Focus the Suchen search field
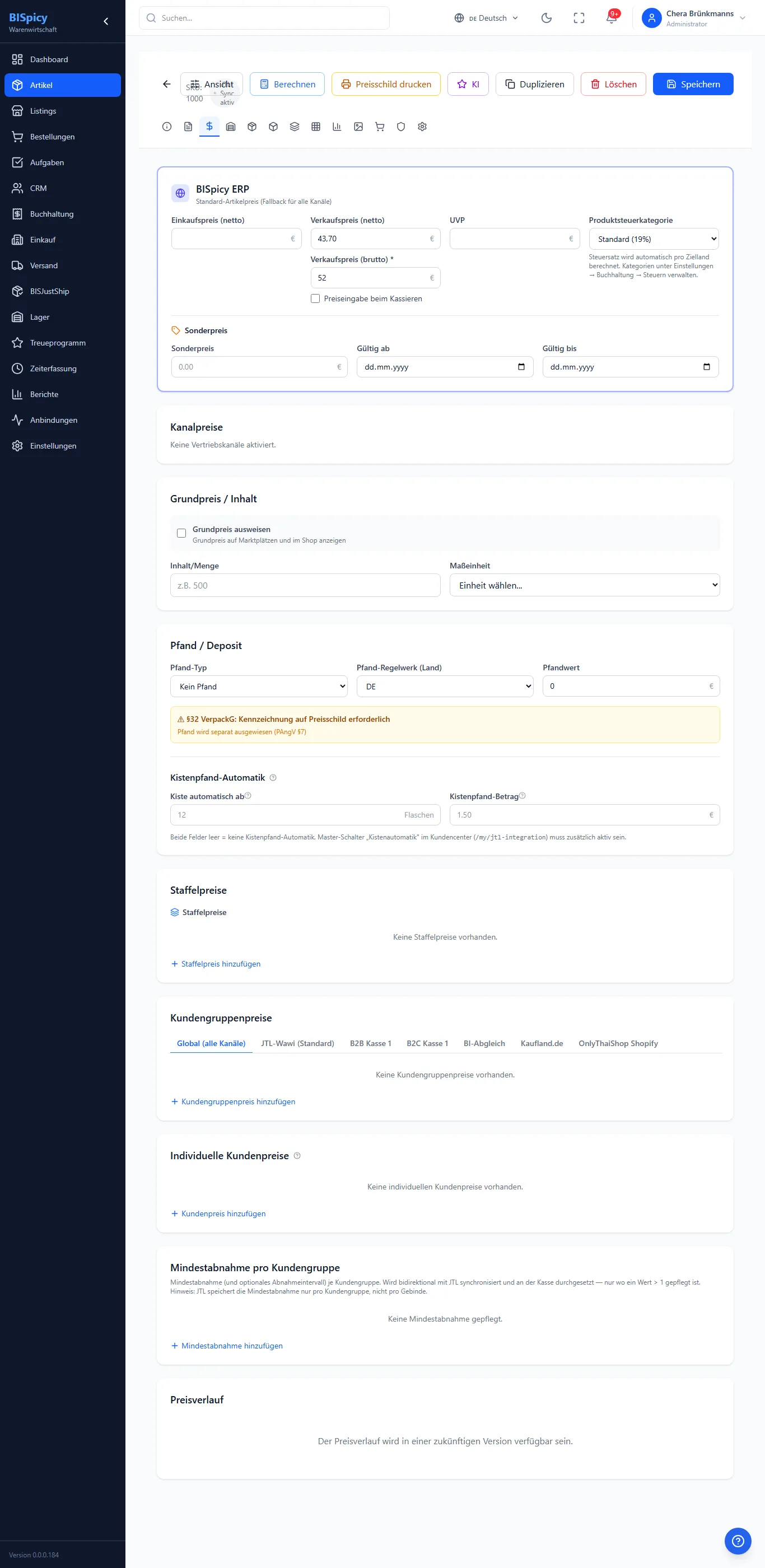 point(264,18)
